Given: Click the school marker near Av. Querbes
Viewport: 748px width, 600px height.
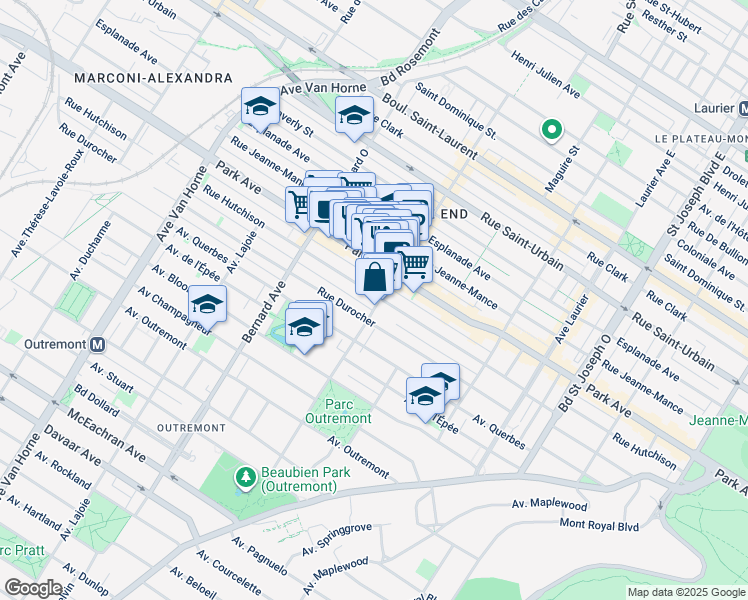Looking at the screenshot, I should [x=424, y=395].
